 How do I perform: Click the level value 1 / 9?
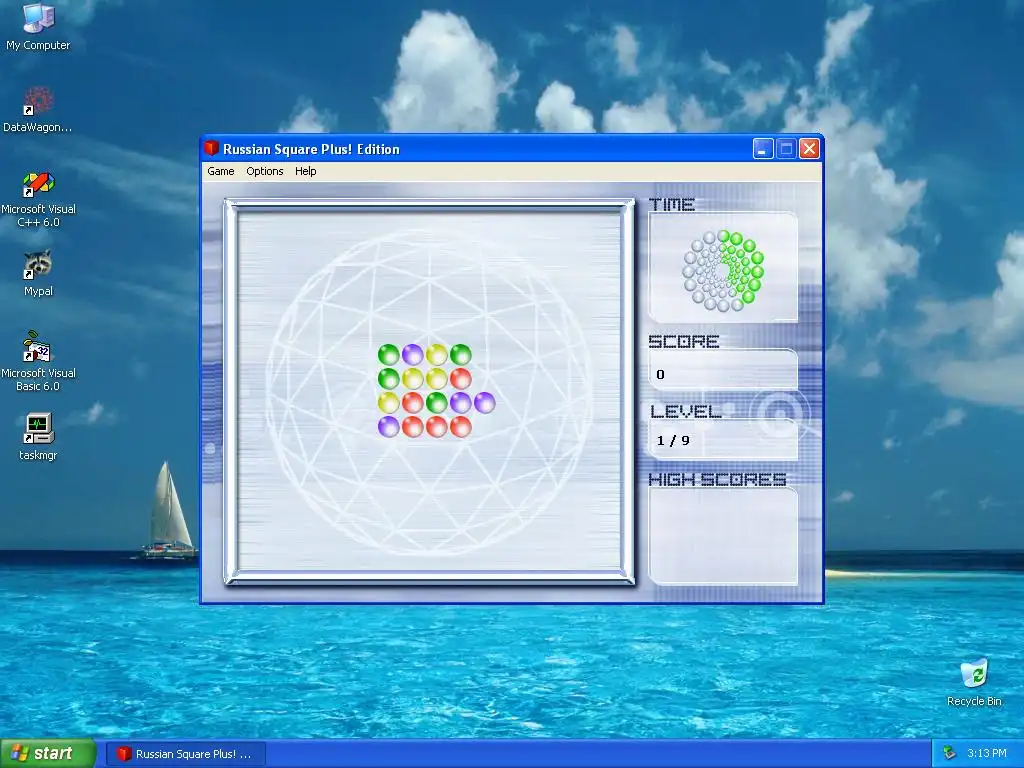673,440
